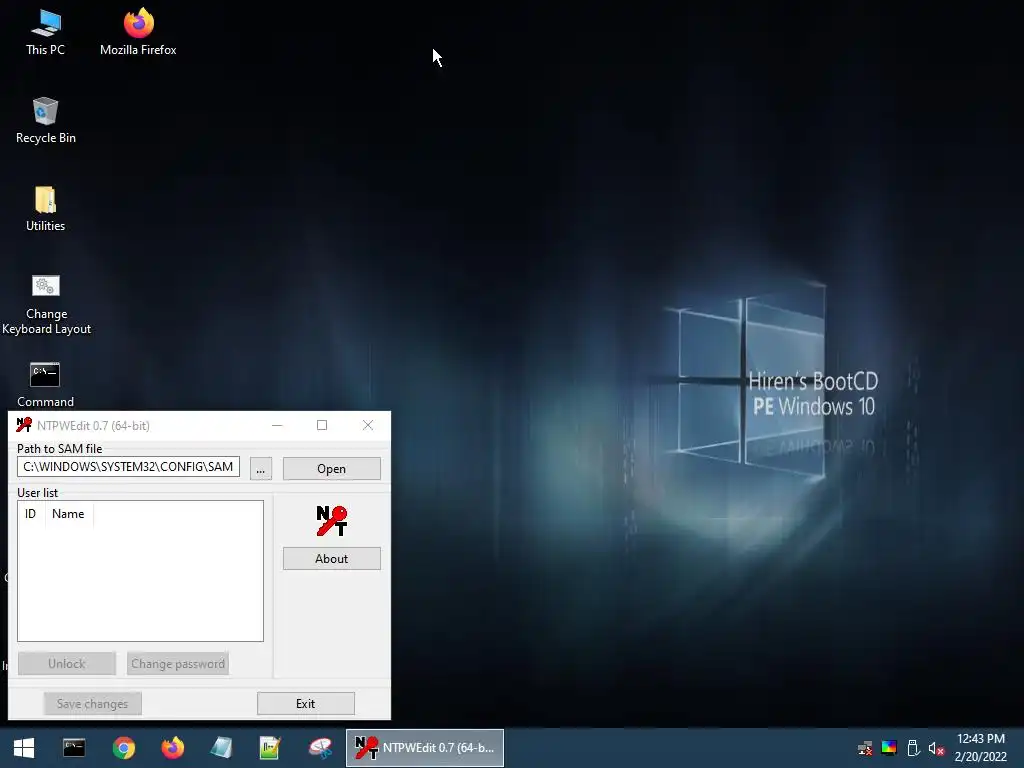The width and height of the screenshot is (1024, 768).
Task: Launch Firefox from the taskbar
Action: pos(172,748)
